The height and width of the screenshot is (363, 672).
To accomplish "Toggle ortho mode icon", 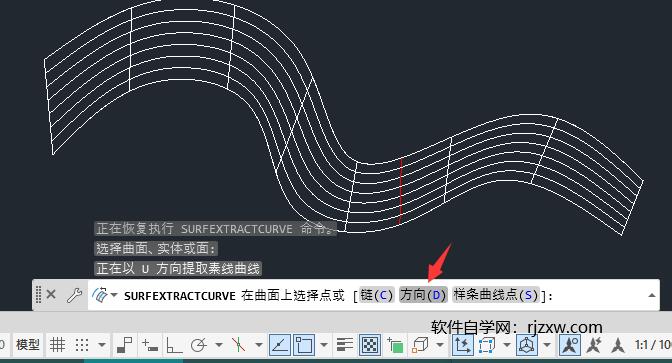I will pyautogui.click(x=174, y=345).
